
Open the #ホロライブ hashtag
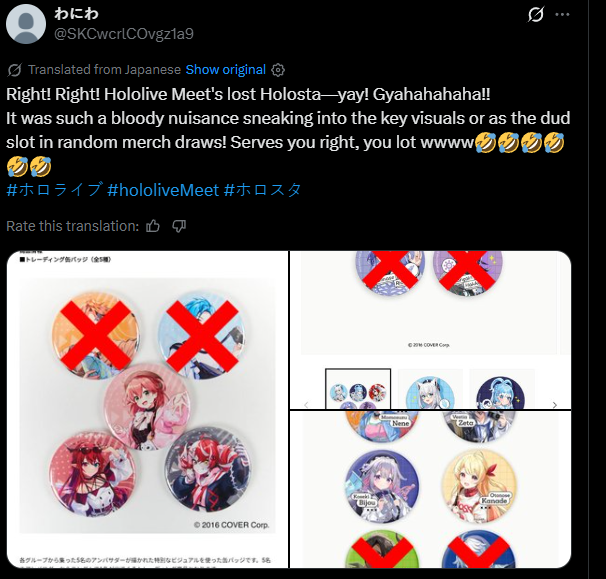(x=54, y=190)
